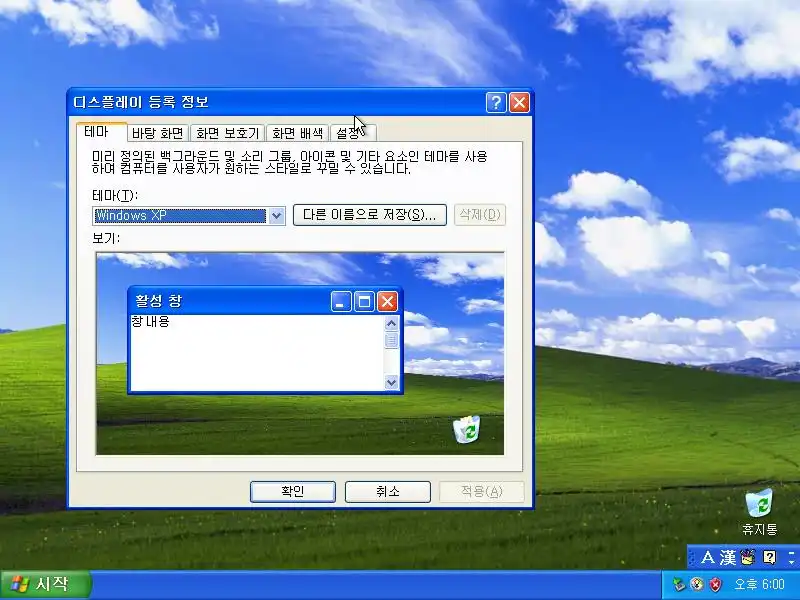The image size is (800, 600).
Task: Click the 창 내용 text in preview
Action: 150,321
